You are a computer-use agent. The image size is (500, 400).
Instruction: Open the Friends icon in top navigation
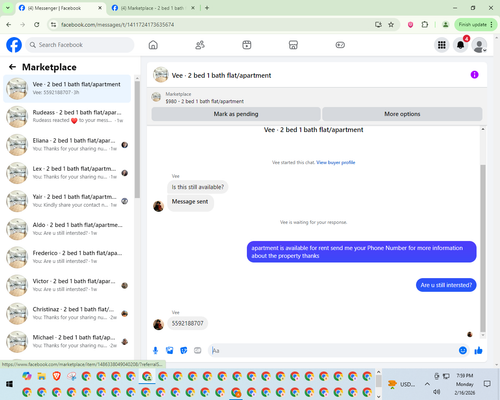(x=200, y=45)
